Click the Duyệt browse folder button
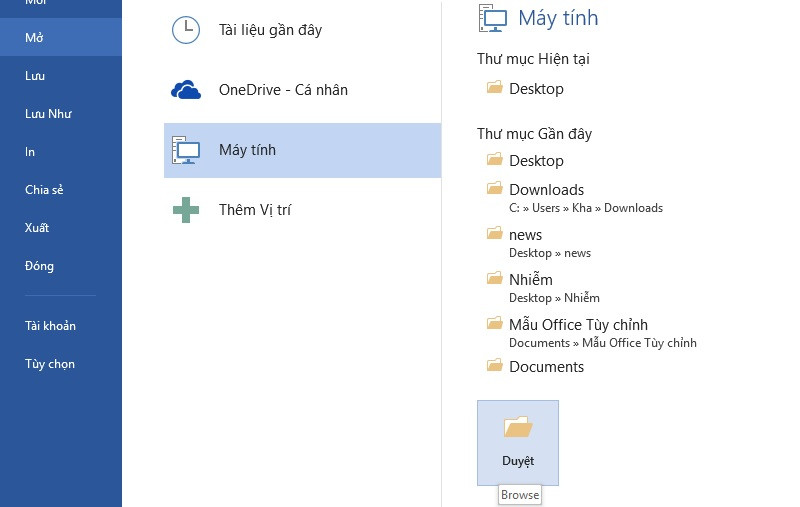Image resolution: width=800 pixels, height=507 pixels. tap(518, 442)
